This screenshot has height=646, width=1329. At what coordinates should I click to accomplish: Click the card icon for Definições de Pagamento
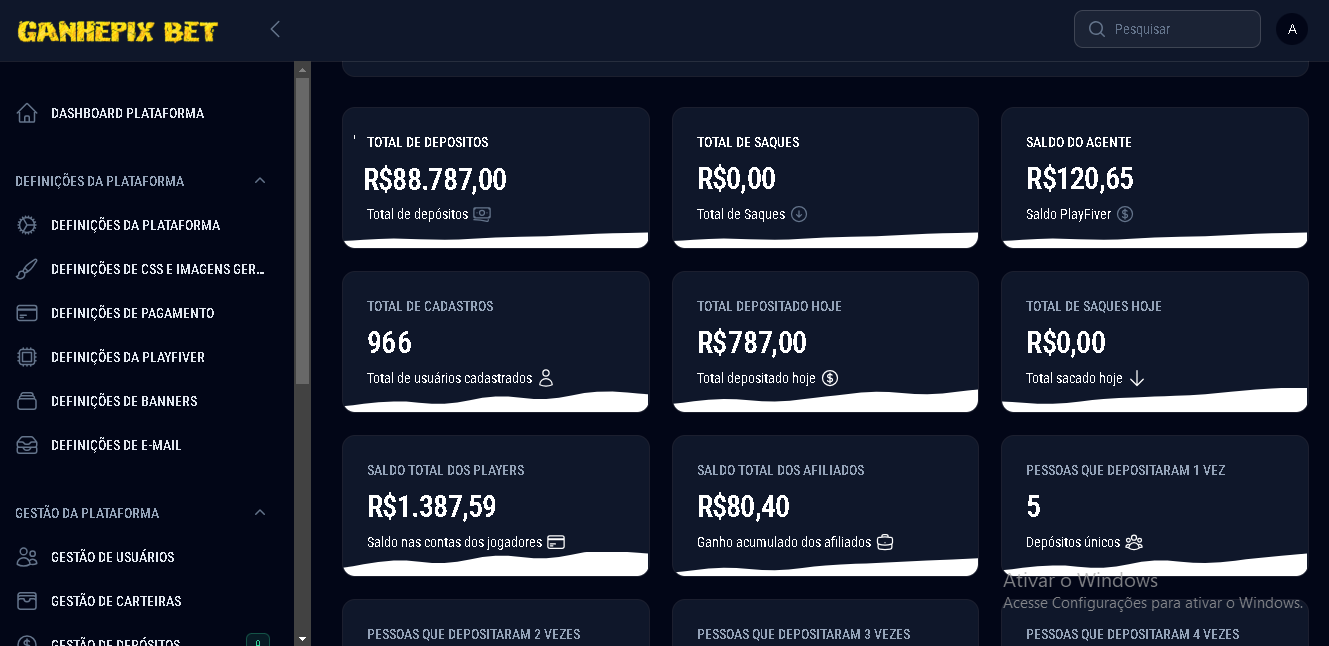click(x=27, y=313)
